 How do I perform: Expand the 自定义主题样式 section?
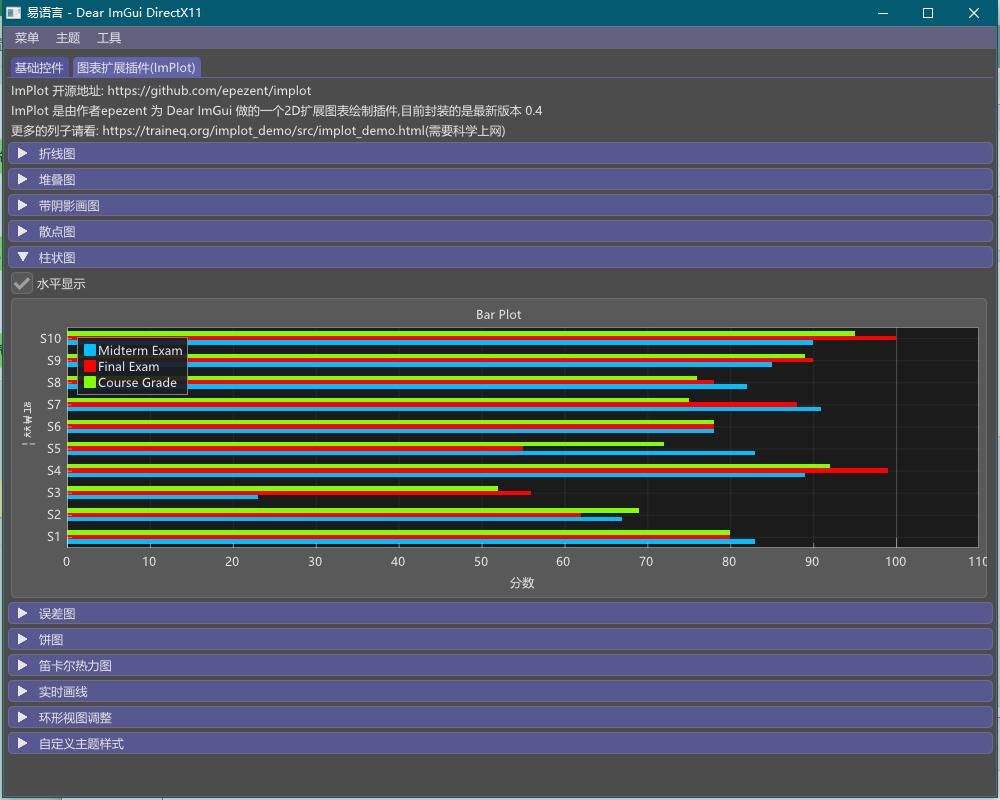click(x=500, y=744)
